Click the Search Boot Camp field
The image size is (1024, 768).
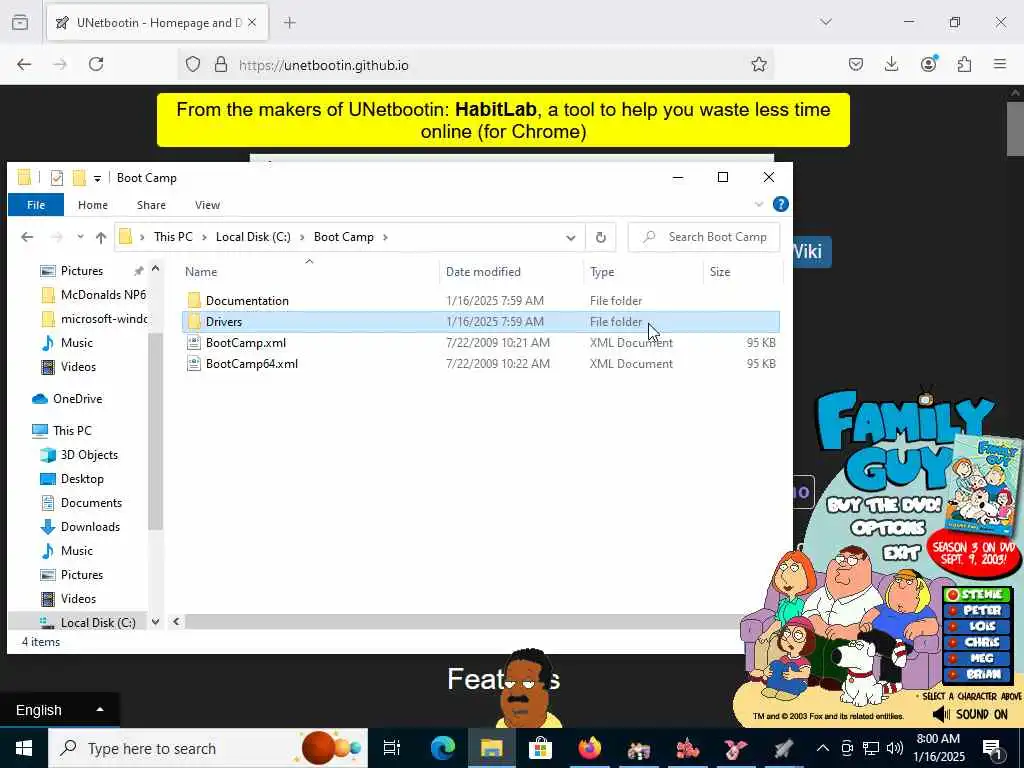704,237
